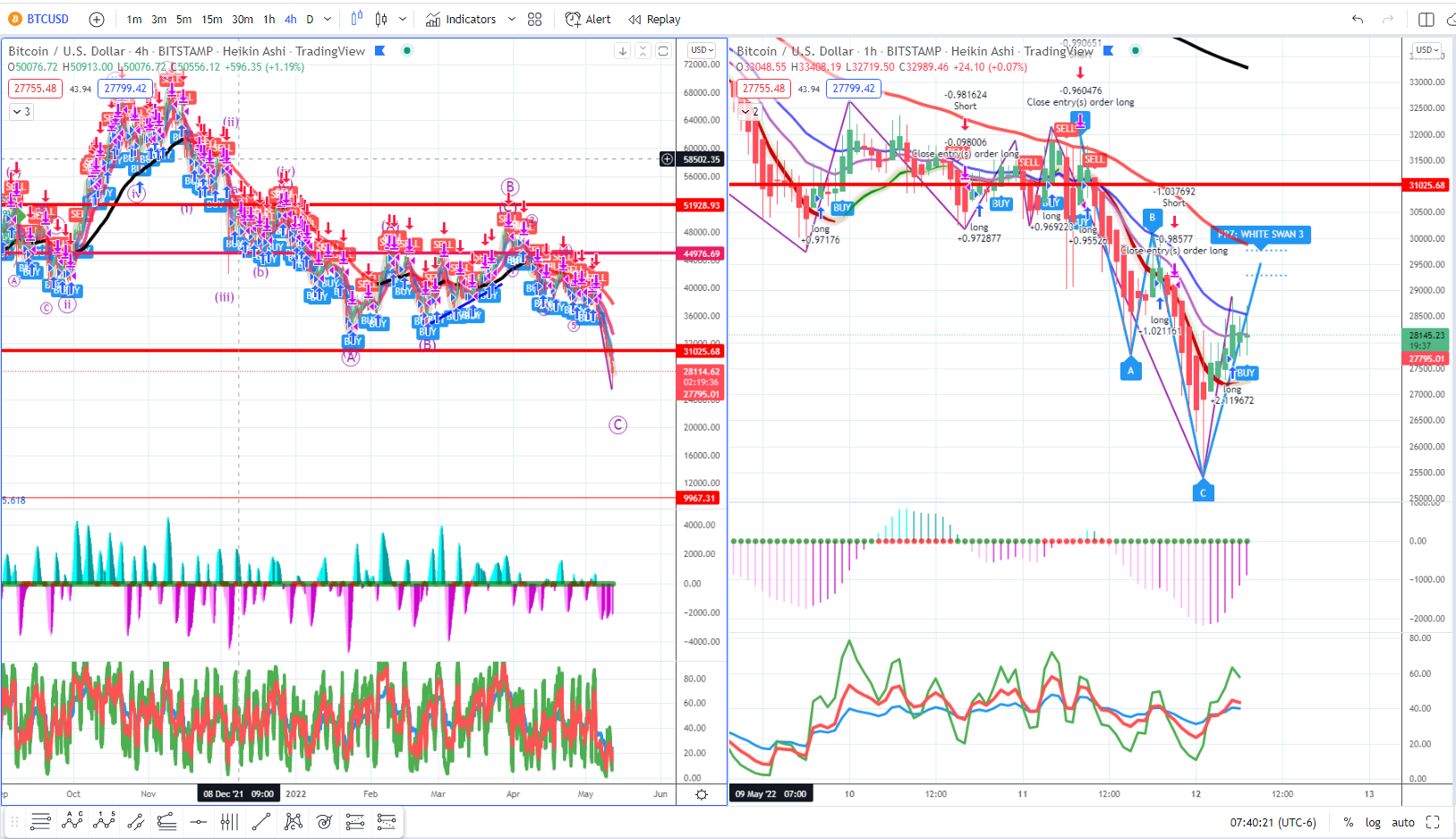
Task: Open left chart time axis settings gear
Action: pyautogui.click(x=702, y=794)
